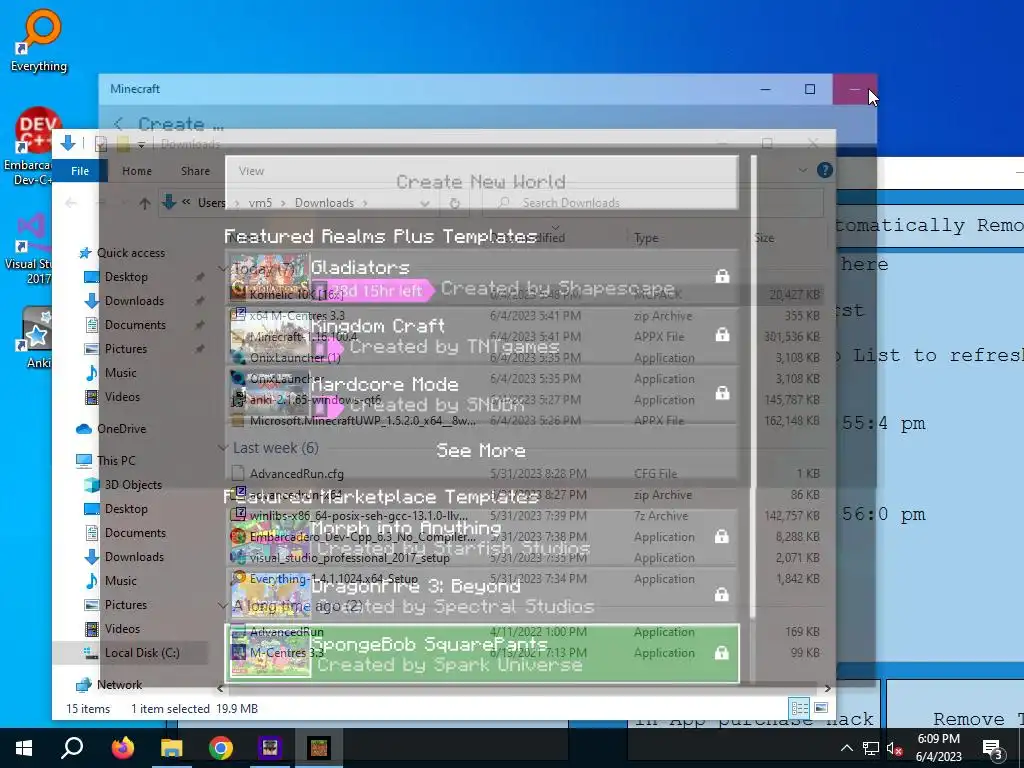This screenshot has height=768, width=1024.
Task: Select Quick access in navigation pane
Action: pos(131,253)
